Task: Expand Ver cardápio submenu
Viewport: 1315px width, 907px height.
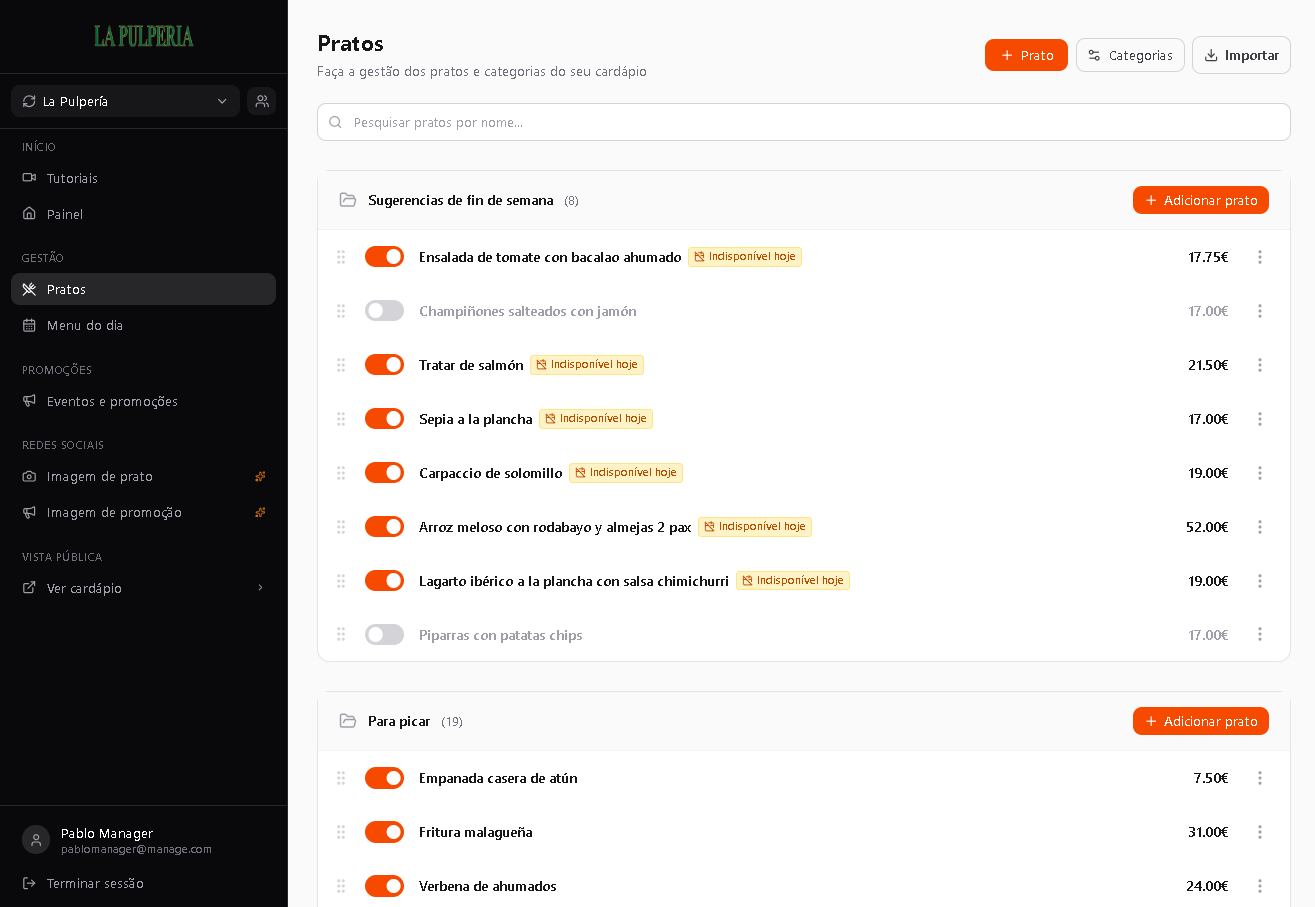Action: 143,588
